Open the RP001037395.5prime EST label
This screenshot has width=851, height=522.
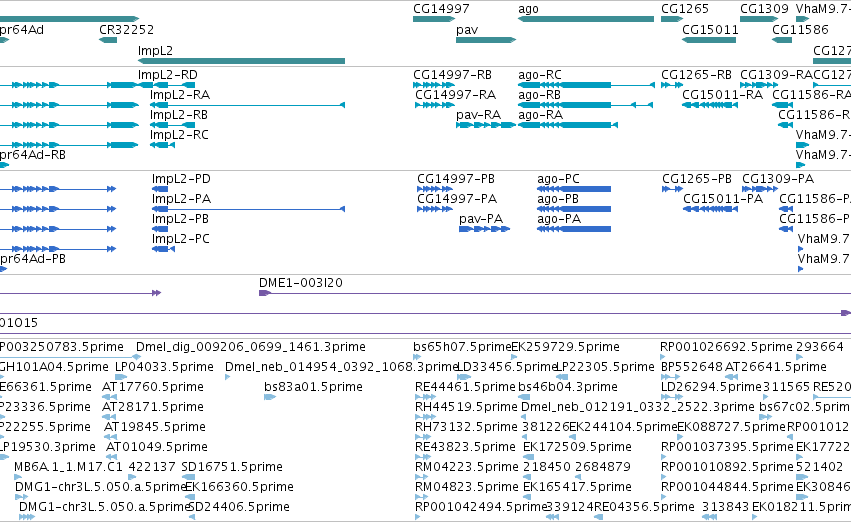[x=727, y=448]
